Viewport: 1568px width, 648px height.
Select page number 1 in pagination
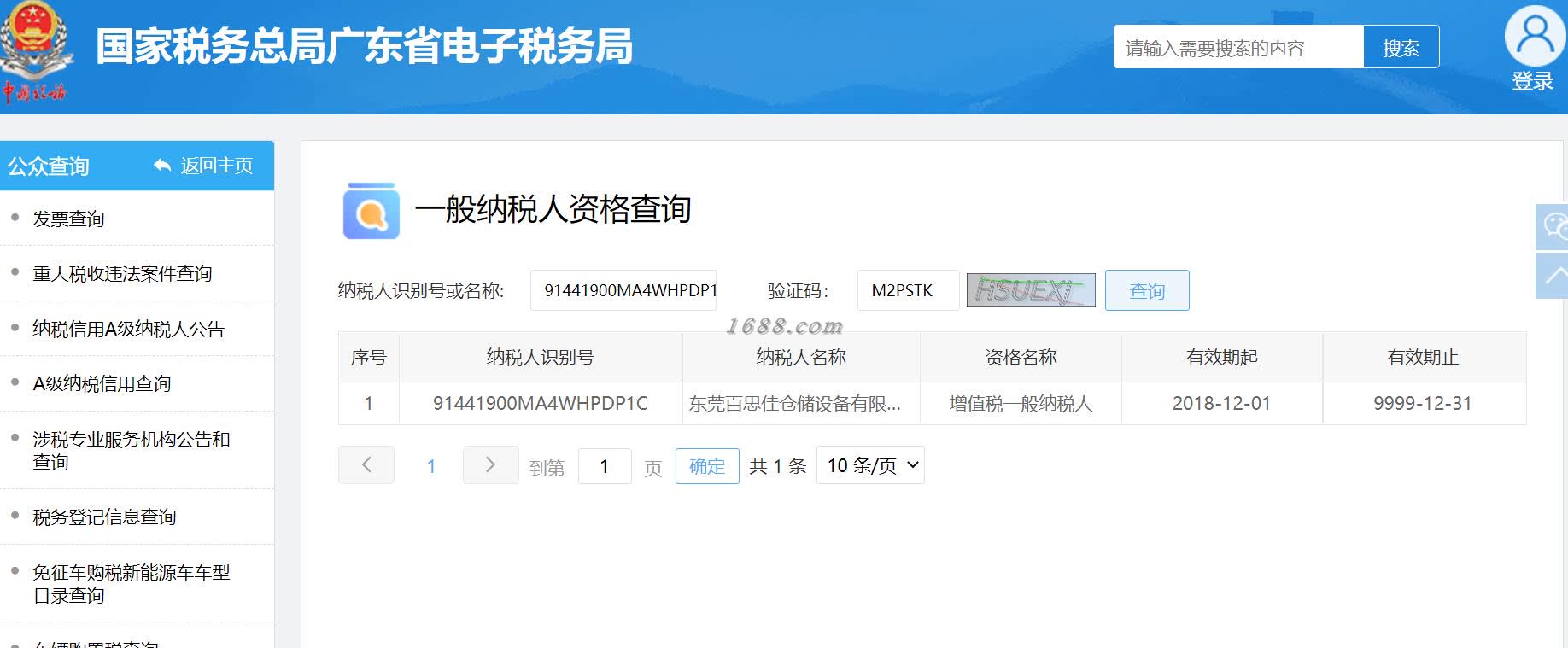point(431,466)
